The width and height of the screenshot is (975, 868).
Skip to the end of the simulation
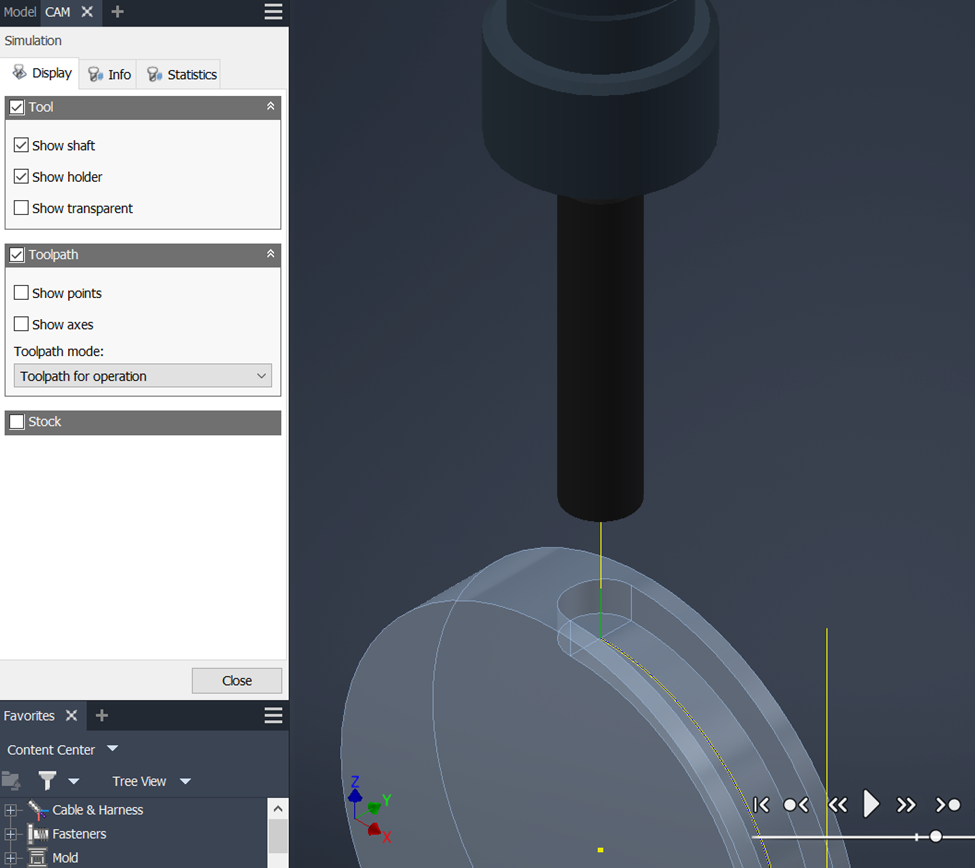coord(947,804)
